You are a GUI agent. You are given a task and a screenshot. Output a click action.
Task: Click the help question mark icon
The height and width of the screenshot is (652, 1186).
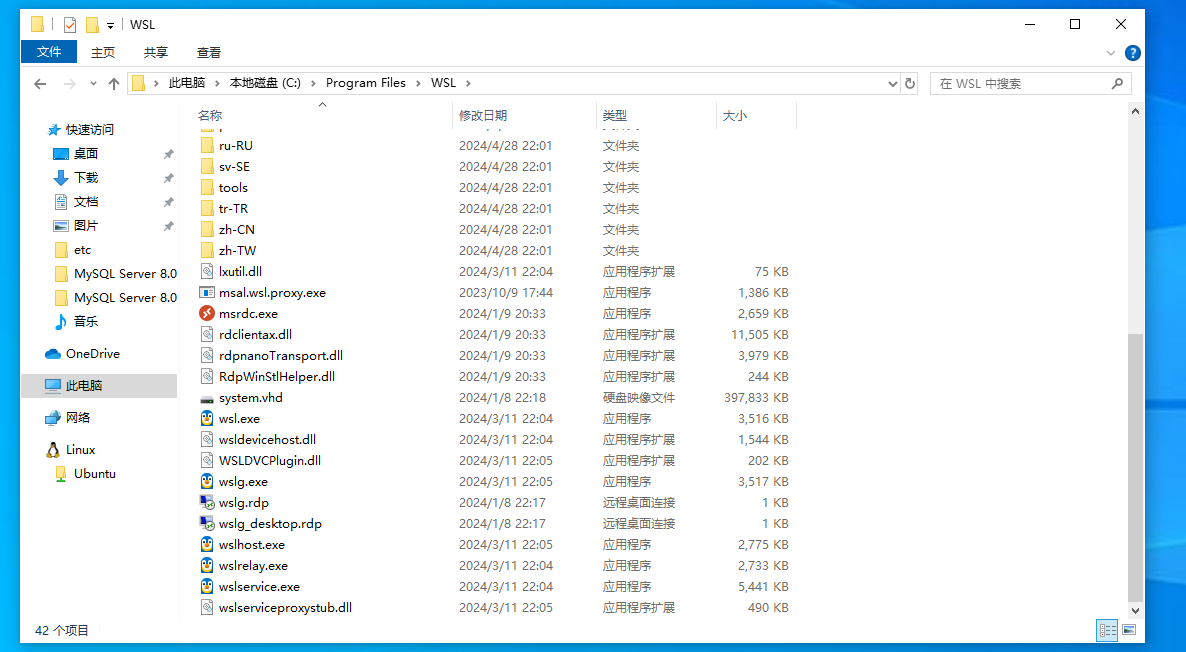1132,53
